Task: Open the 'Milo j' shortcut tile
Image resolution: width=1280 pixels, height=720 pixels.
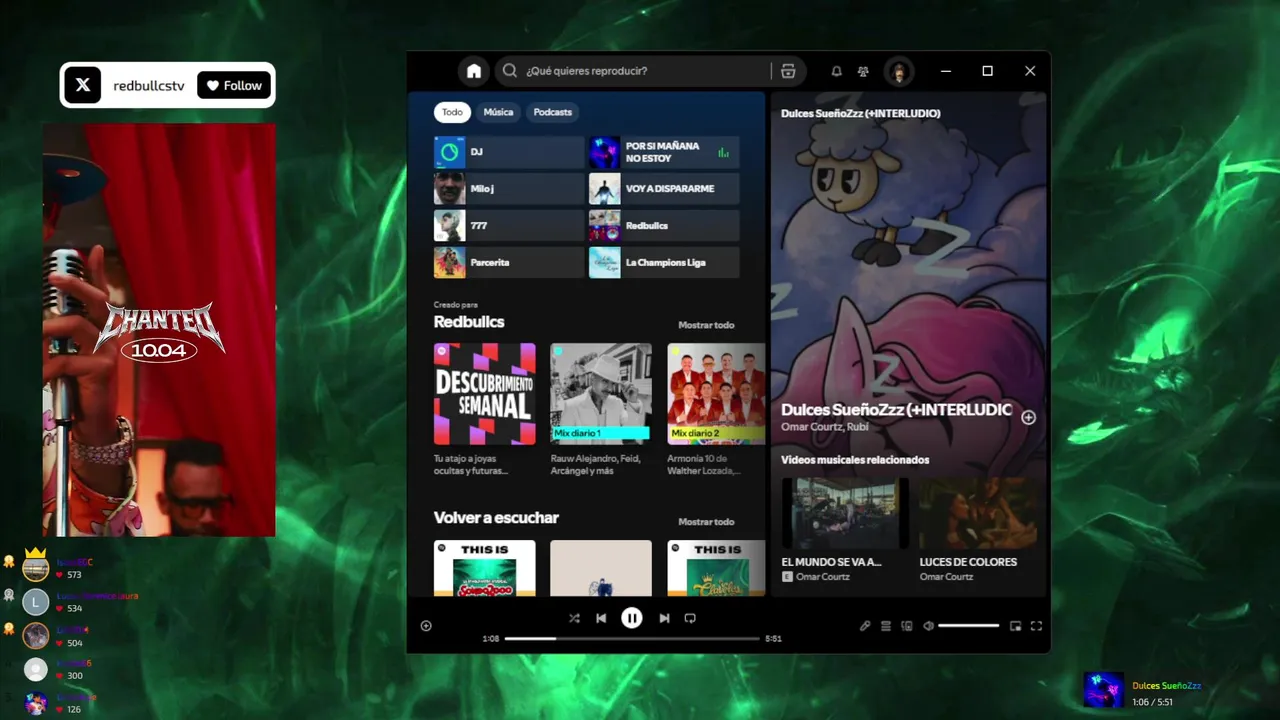Action: [509, 188]
